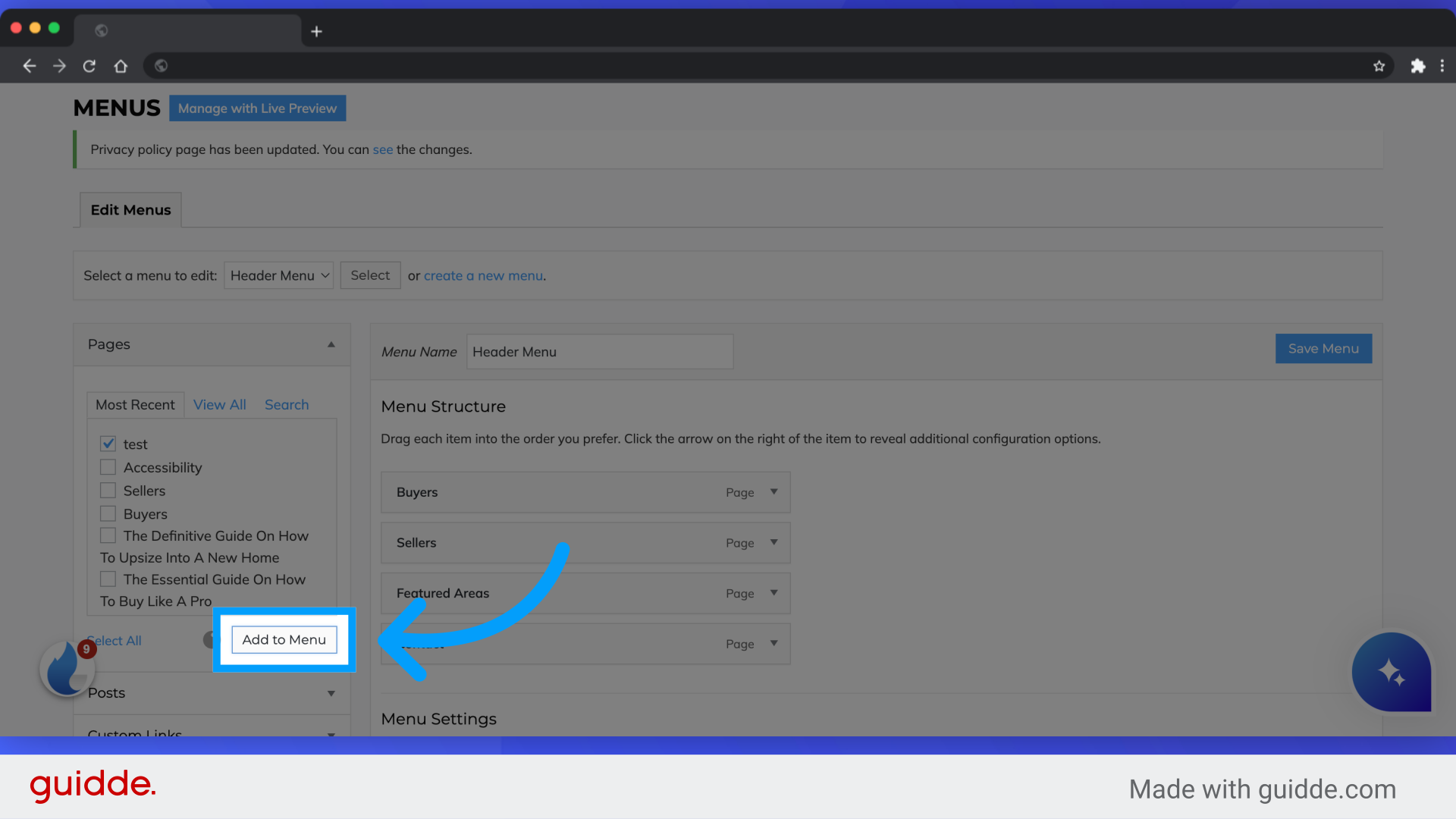Click the create a new menu link
1456x819 pixels.
483,275
